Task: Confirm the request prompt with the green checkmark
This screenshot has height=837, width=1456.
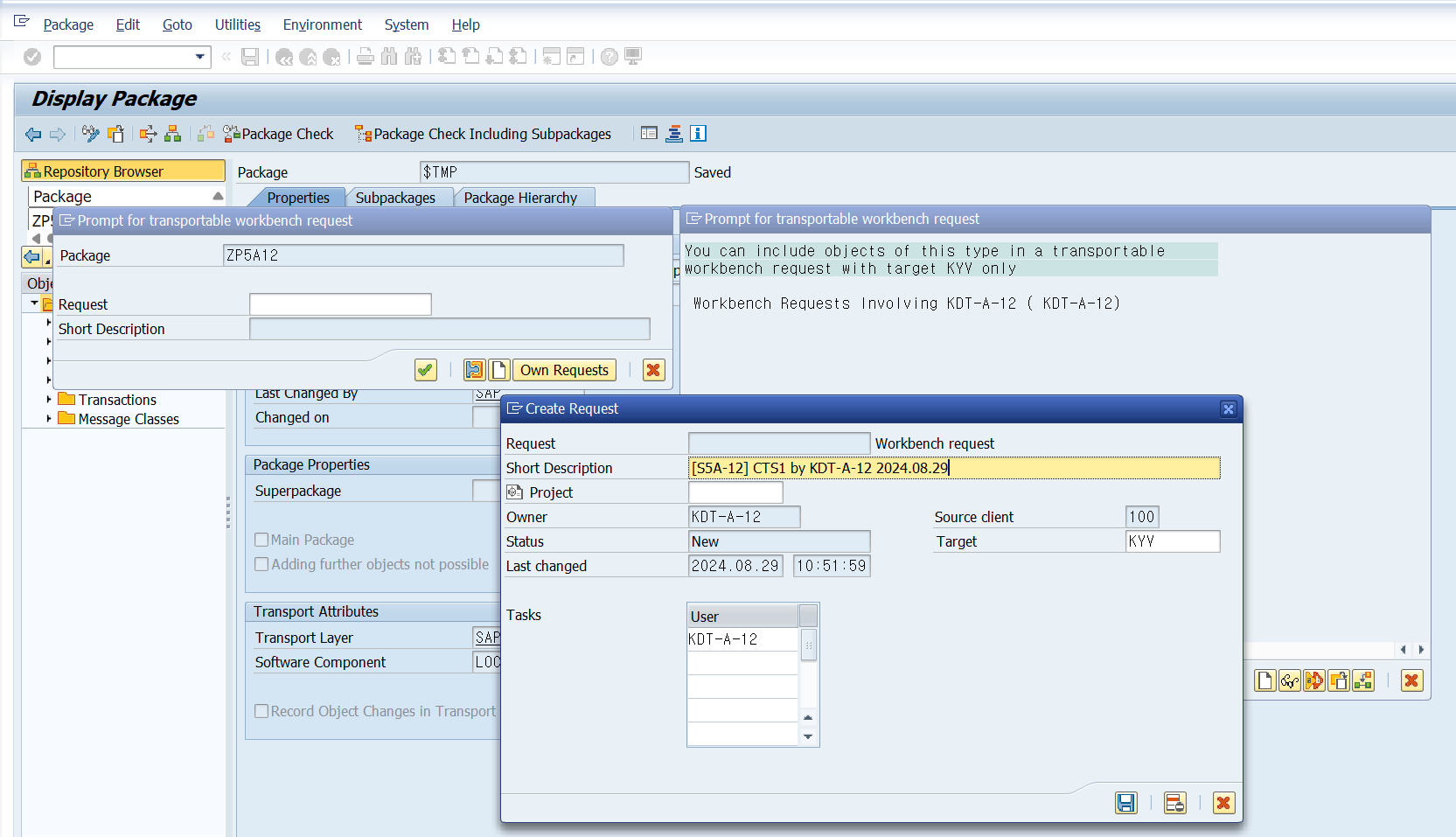Action: pos(426,370)
